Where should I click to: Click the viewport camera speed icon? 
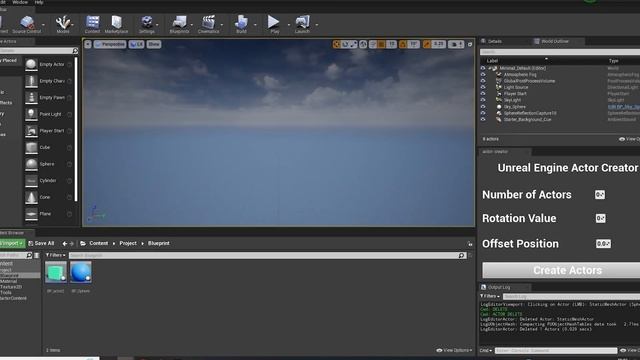coord(456,44)
